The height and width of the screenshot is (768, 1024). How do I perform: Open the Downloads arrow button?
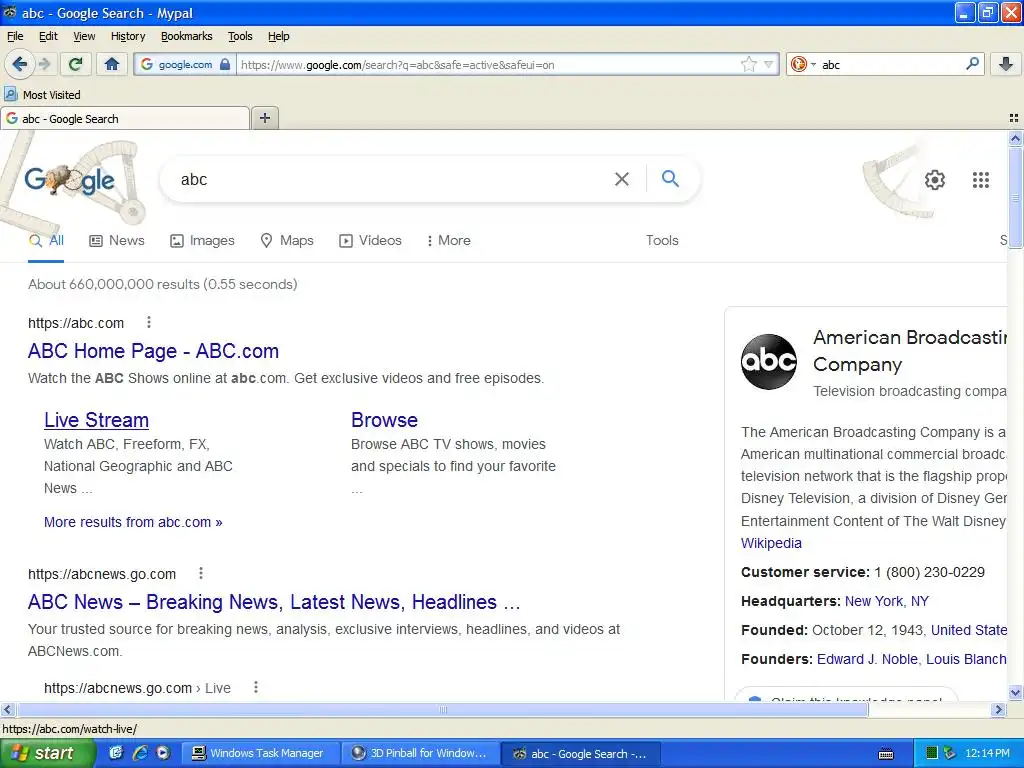point(1006,64)
